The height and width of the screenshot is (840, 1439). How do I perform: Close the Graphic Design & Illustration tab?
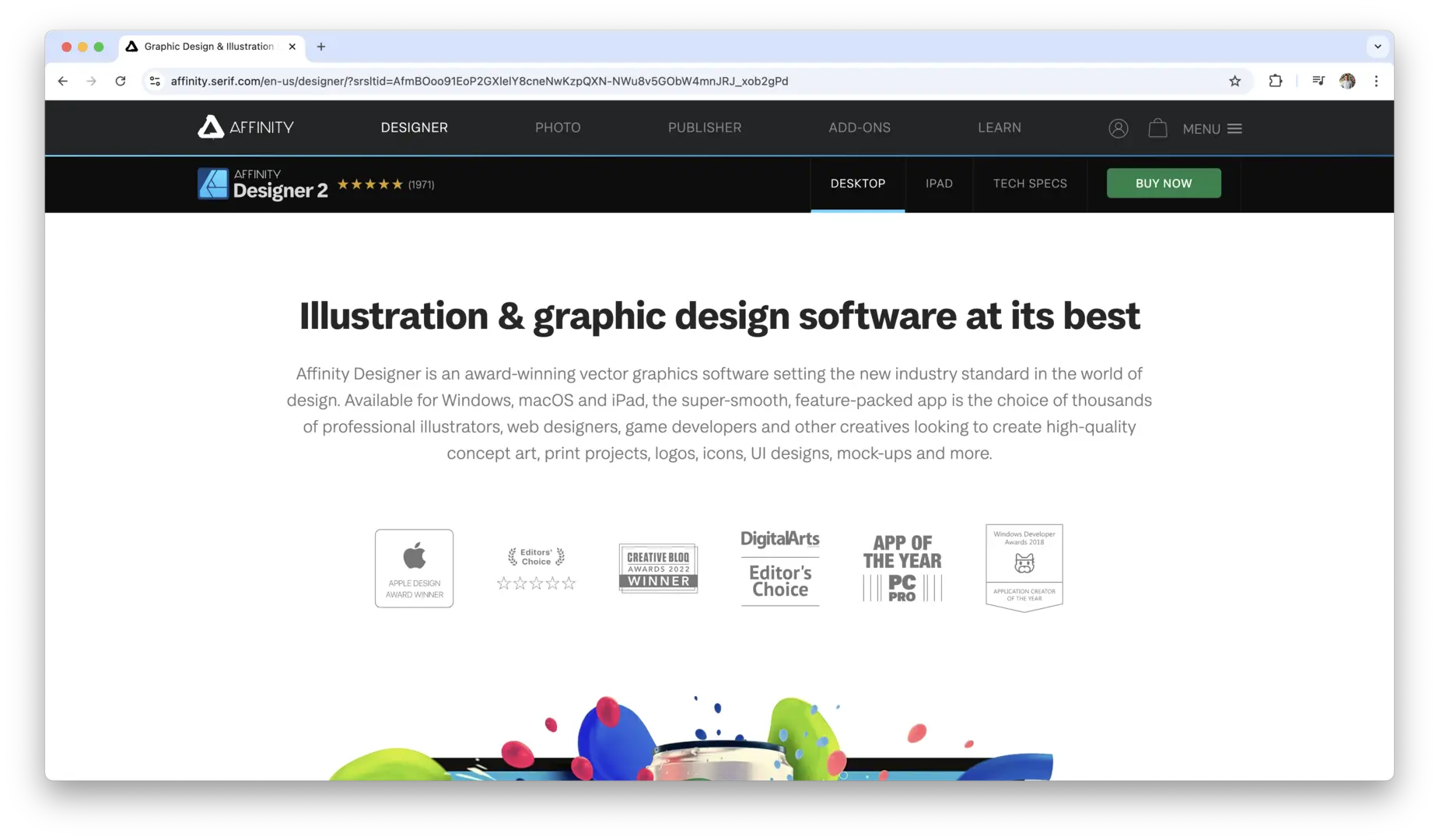click(x=292, y=47)
